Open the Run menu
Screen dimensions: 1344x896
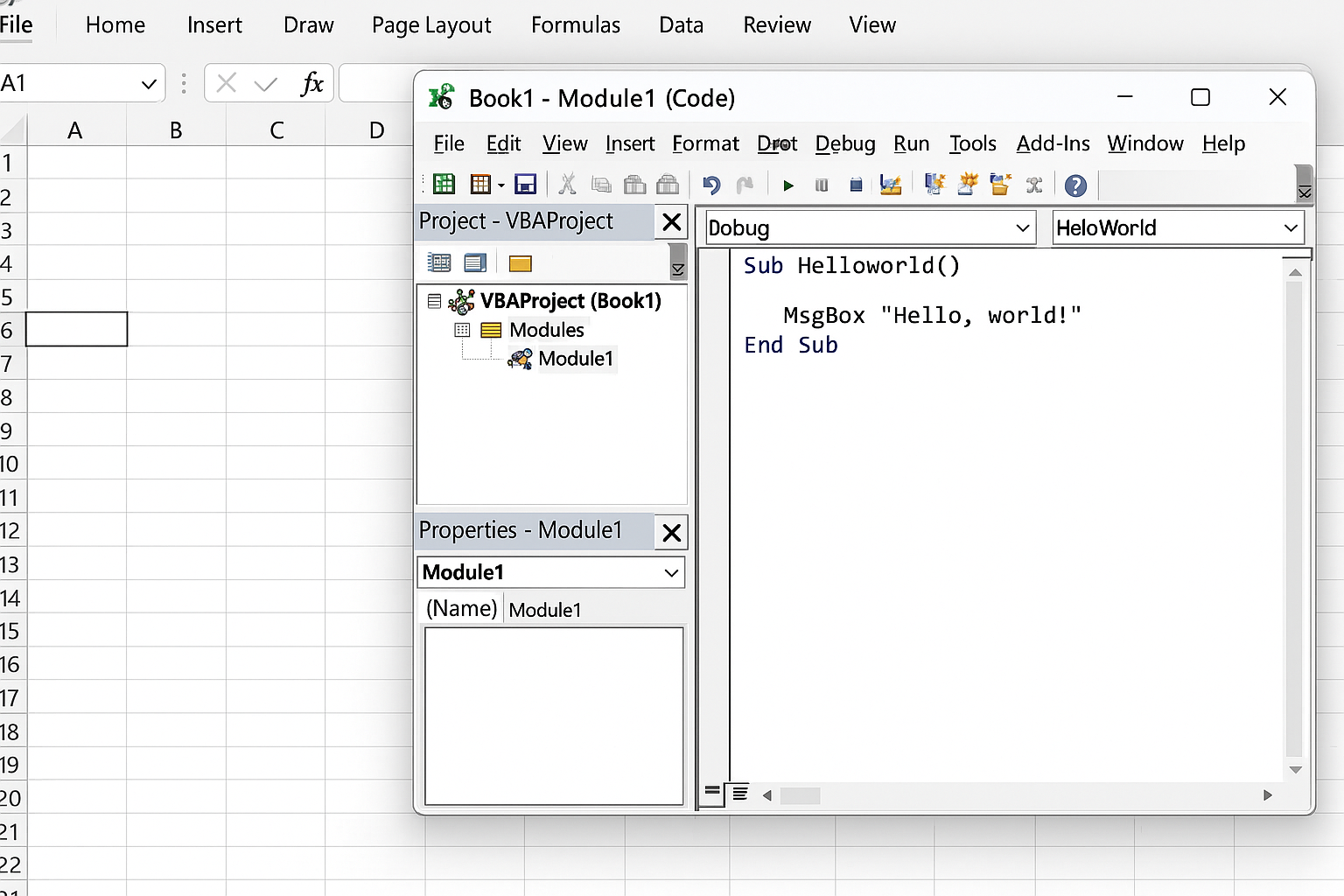point(911,143)
